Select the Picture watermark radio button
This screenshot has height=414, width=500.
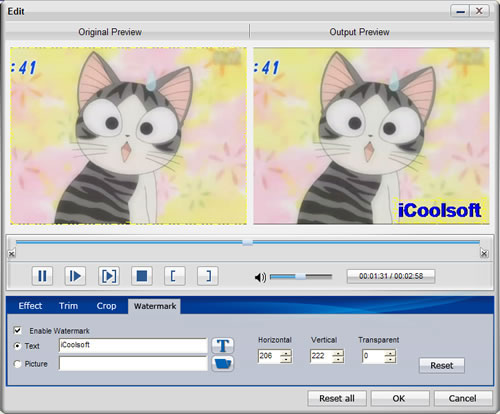(17, 364)
